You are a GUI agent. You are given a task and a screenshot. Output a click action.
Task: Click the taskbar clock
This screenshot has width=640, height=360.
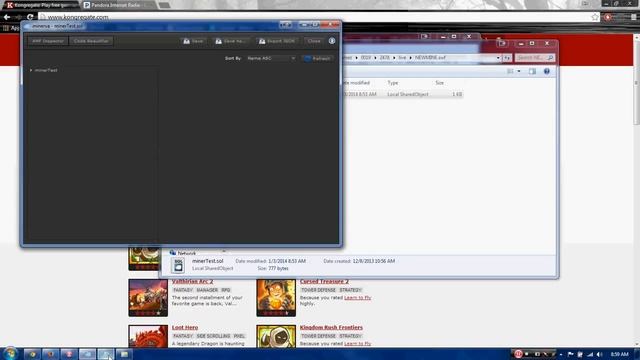click(619, 354)
